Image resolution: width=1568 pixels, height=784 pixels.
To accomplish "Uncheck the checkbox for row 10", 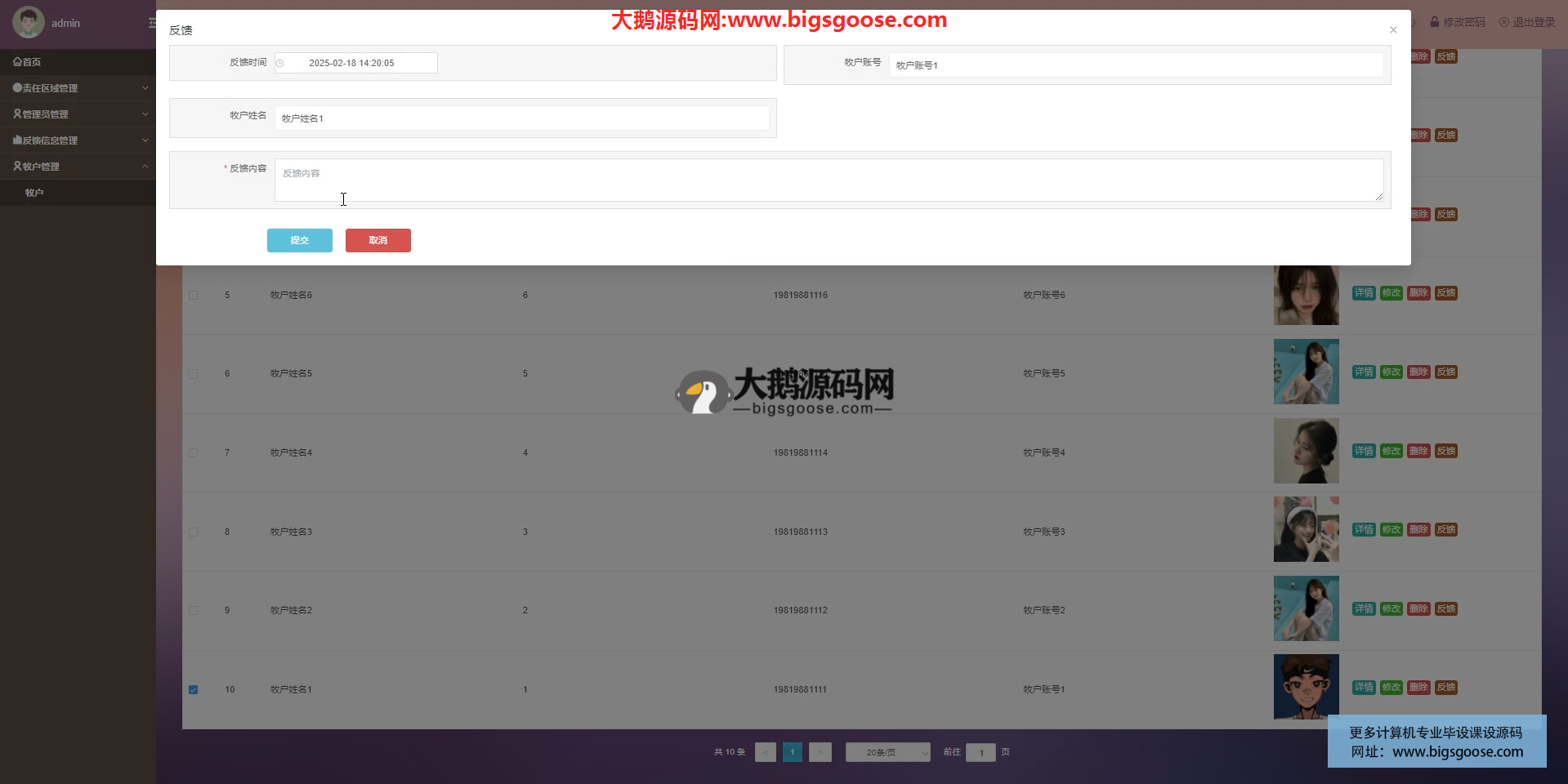I will [194, 689].
